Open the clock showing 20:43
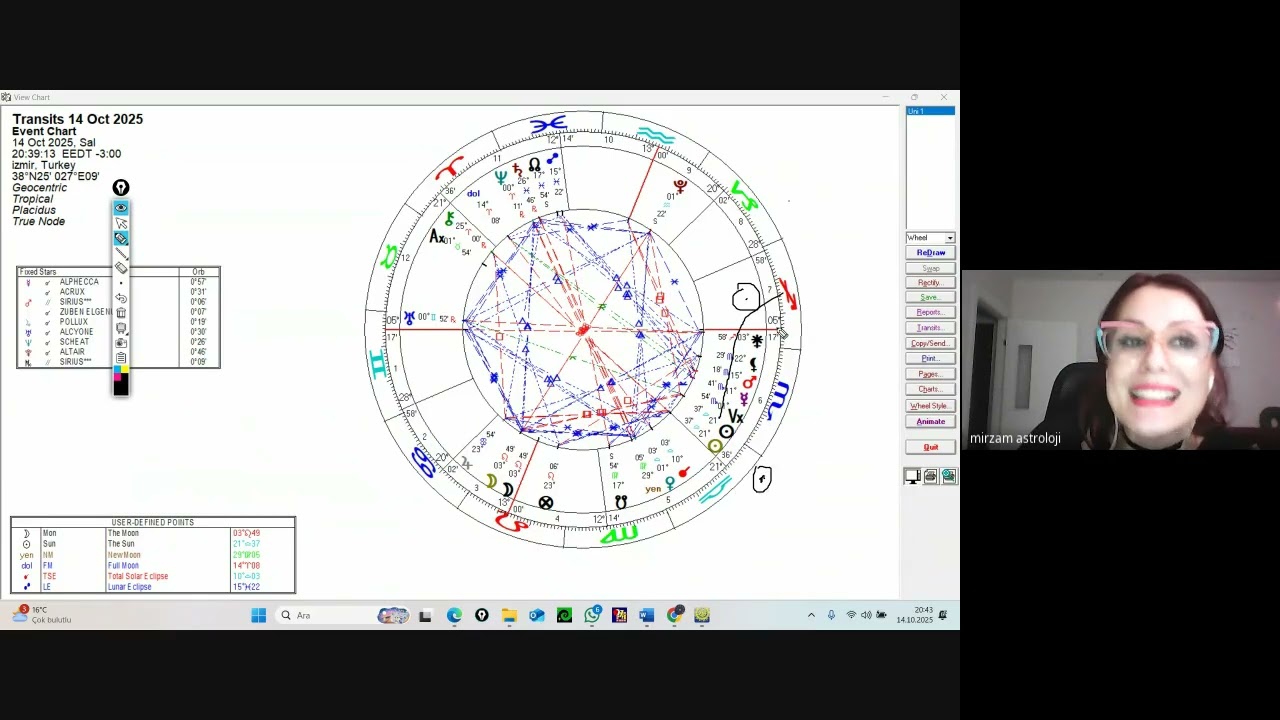Viewport: 1280px width, 720px height. [914, 615]
